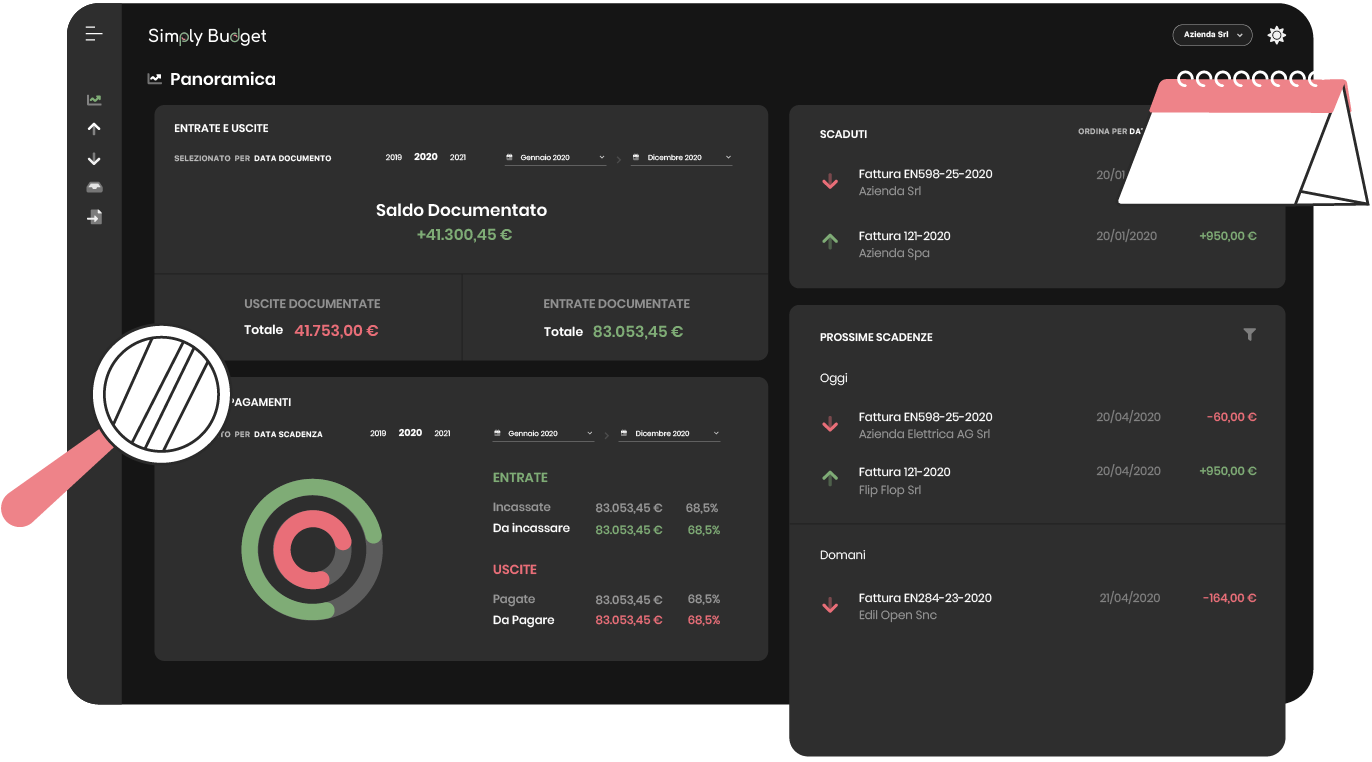The image size is (1372, 762).
Task: Click the export document icon in sidebar
Action: click(x=94, y=217)
